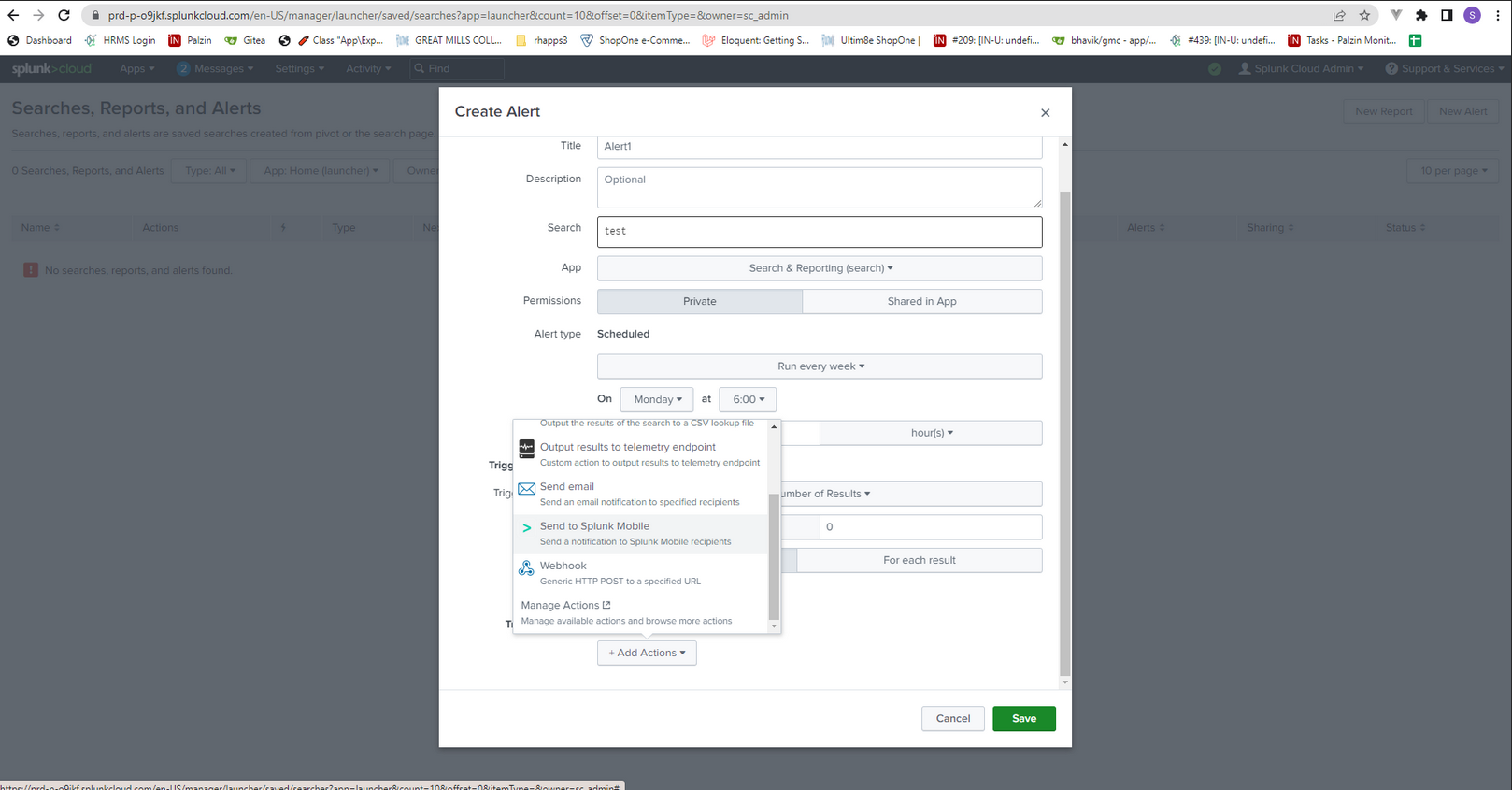Reload the browser page

pos(64,15)
